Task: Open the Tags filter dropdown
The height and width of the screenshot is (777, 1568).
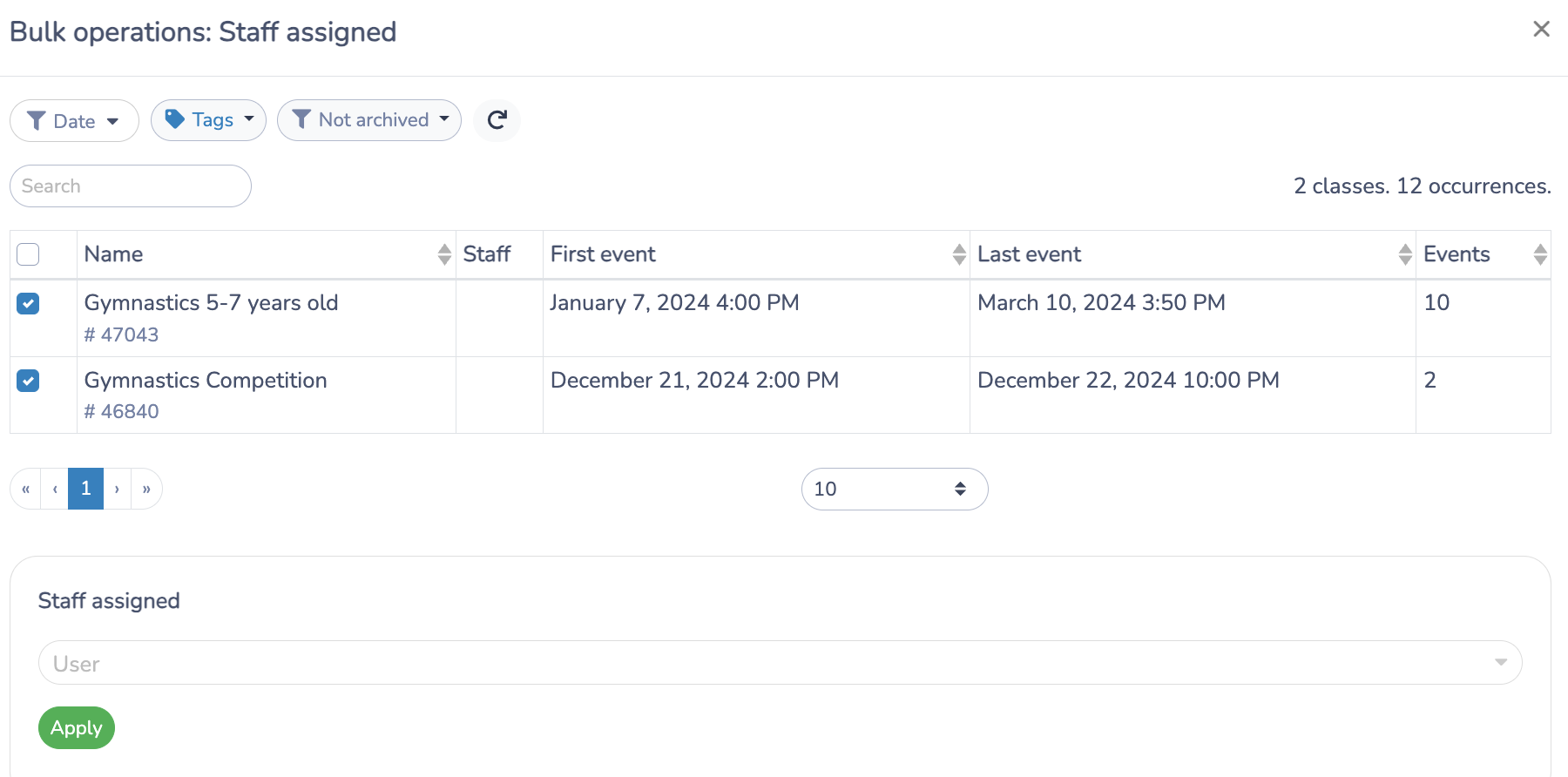Action: pos(208,120)
